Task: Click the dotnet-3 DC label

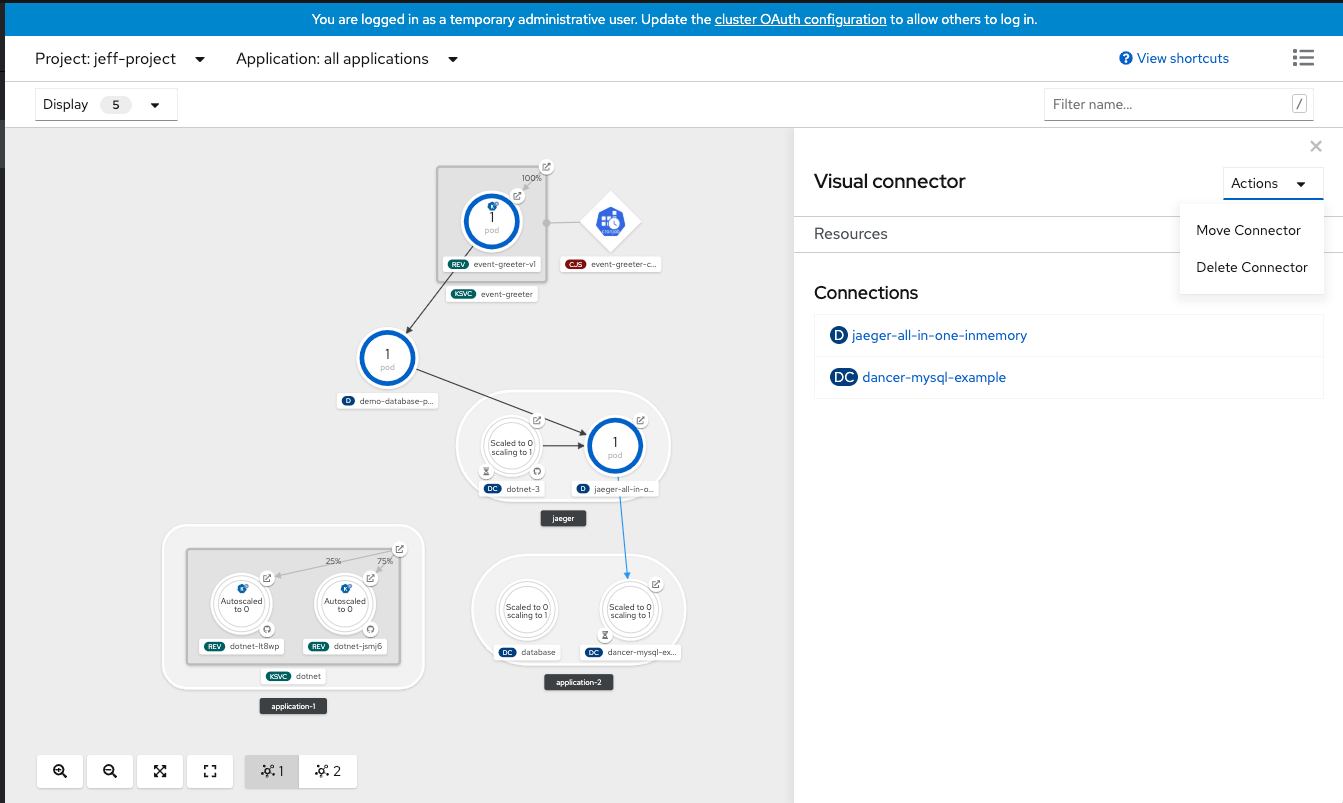Action: click(514, 489)
